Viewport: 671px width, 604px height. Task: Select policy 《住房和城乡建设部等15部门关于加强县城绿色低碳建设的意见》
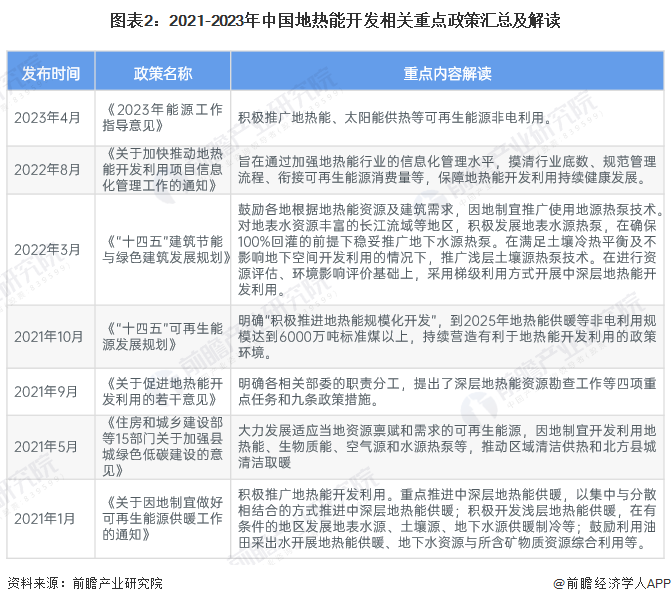click(x=163, y=447)
